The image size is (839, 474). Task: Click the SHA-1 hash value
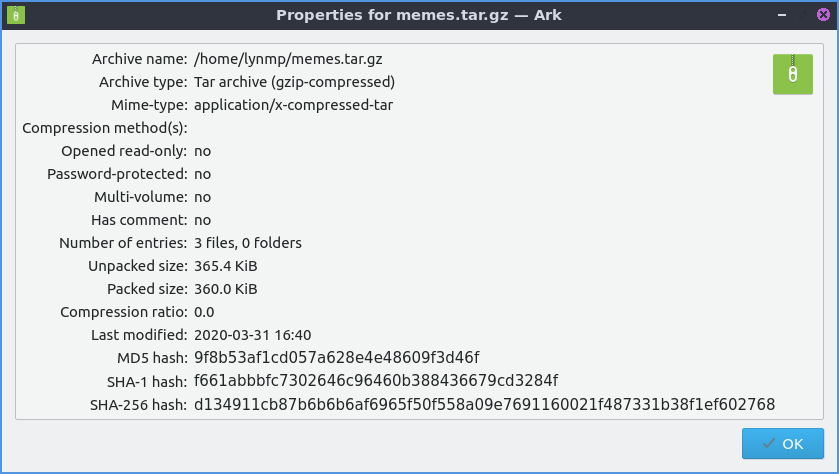(x=376, y=381)
